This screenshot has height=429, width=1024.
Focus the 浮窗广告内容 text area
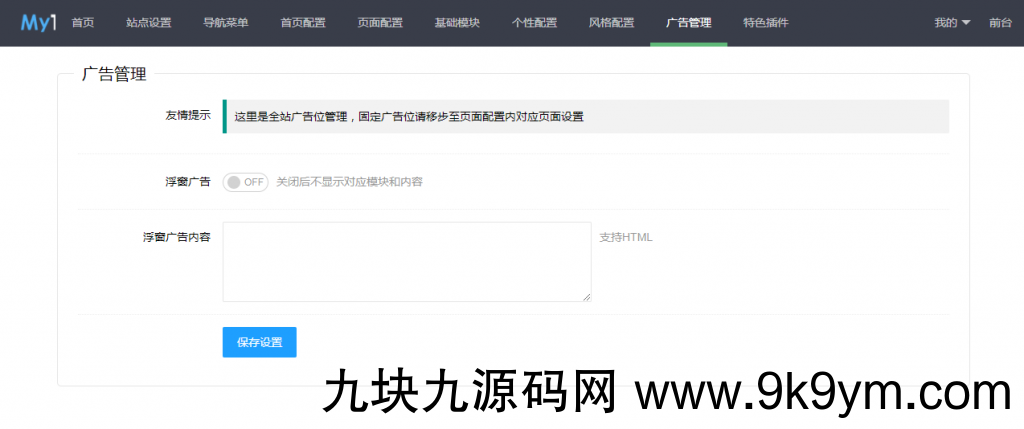click(x=406, y=261)
